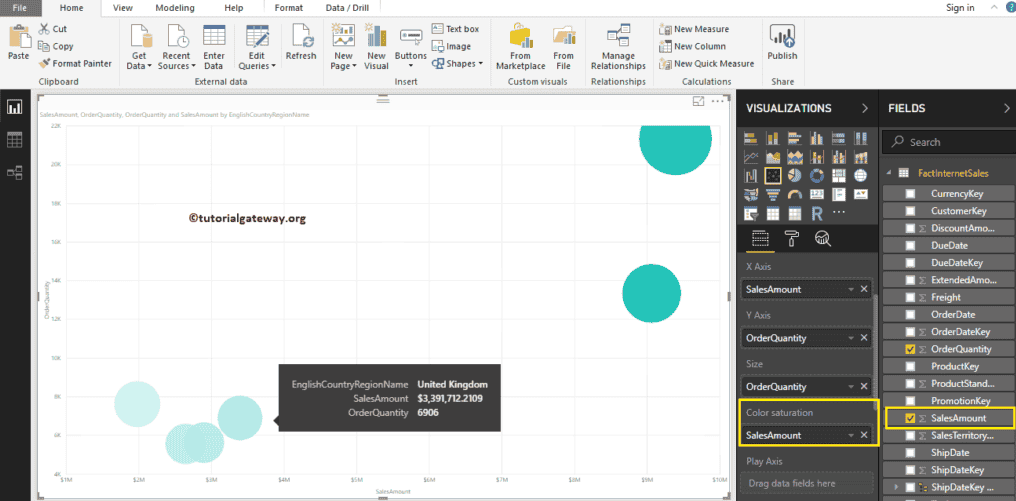Check the Freight field checkbox
This screenshot has height=501, width=1016.
click(909, 297)
